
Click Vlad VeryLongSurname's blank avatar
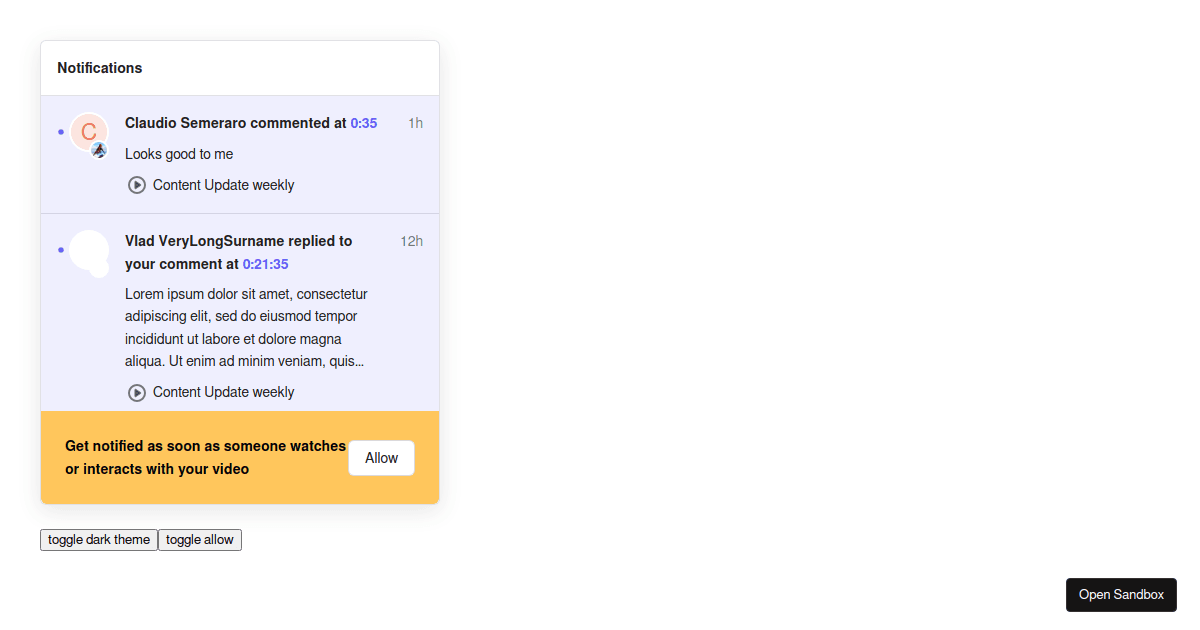tap(88, 250)
